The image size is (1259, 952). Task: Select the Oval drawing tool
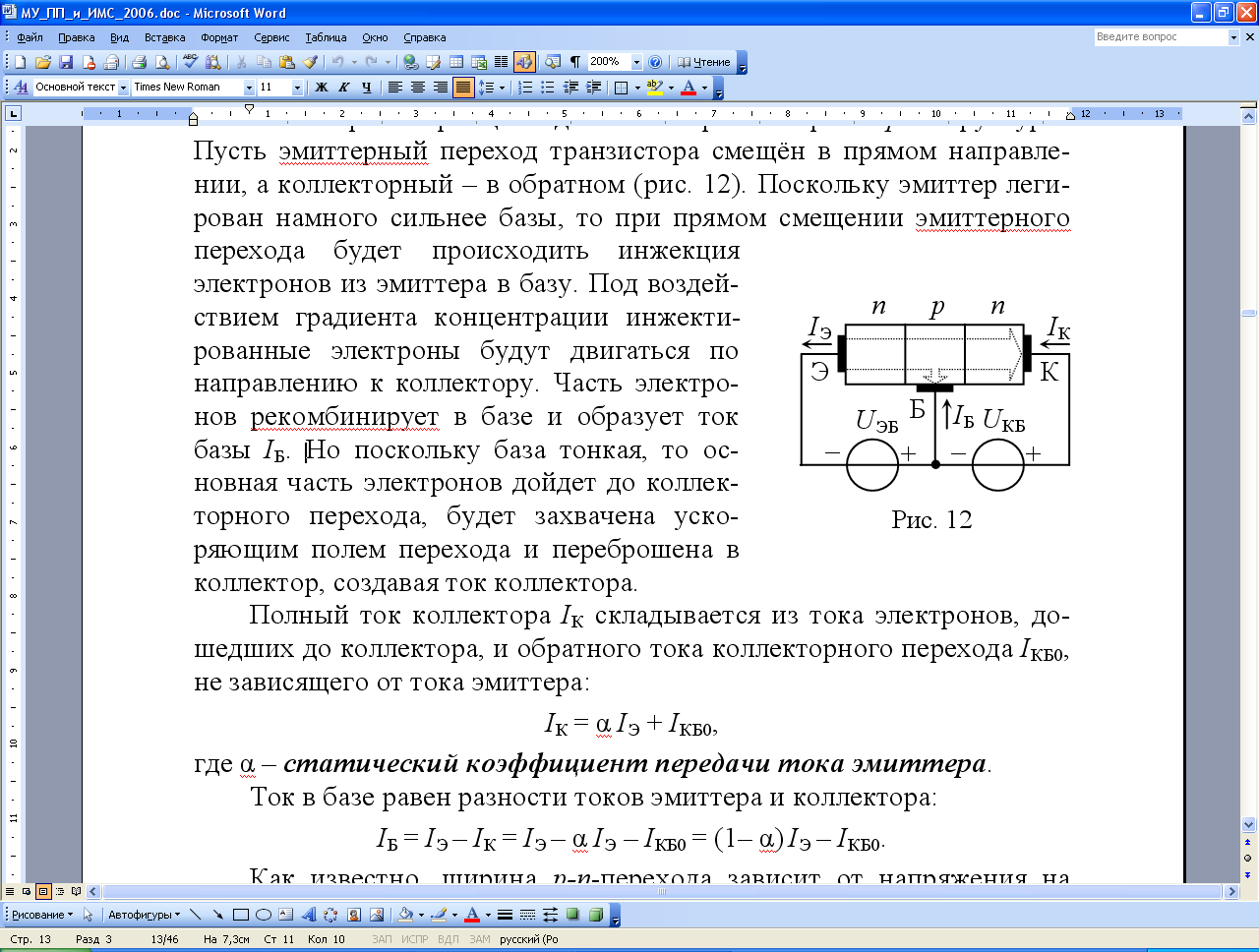[x=263, y=915]
